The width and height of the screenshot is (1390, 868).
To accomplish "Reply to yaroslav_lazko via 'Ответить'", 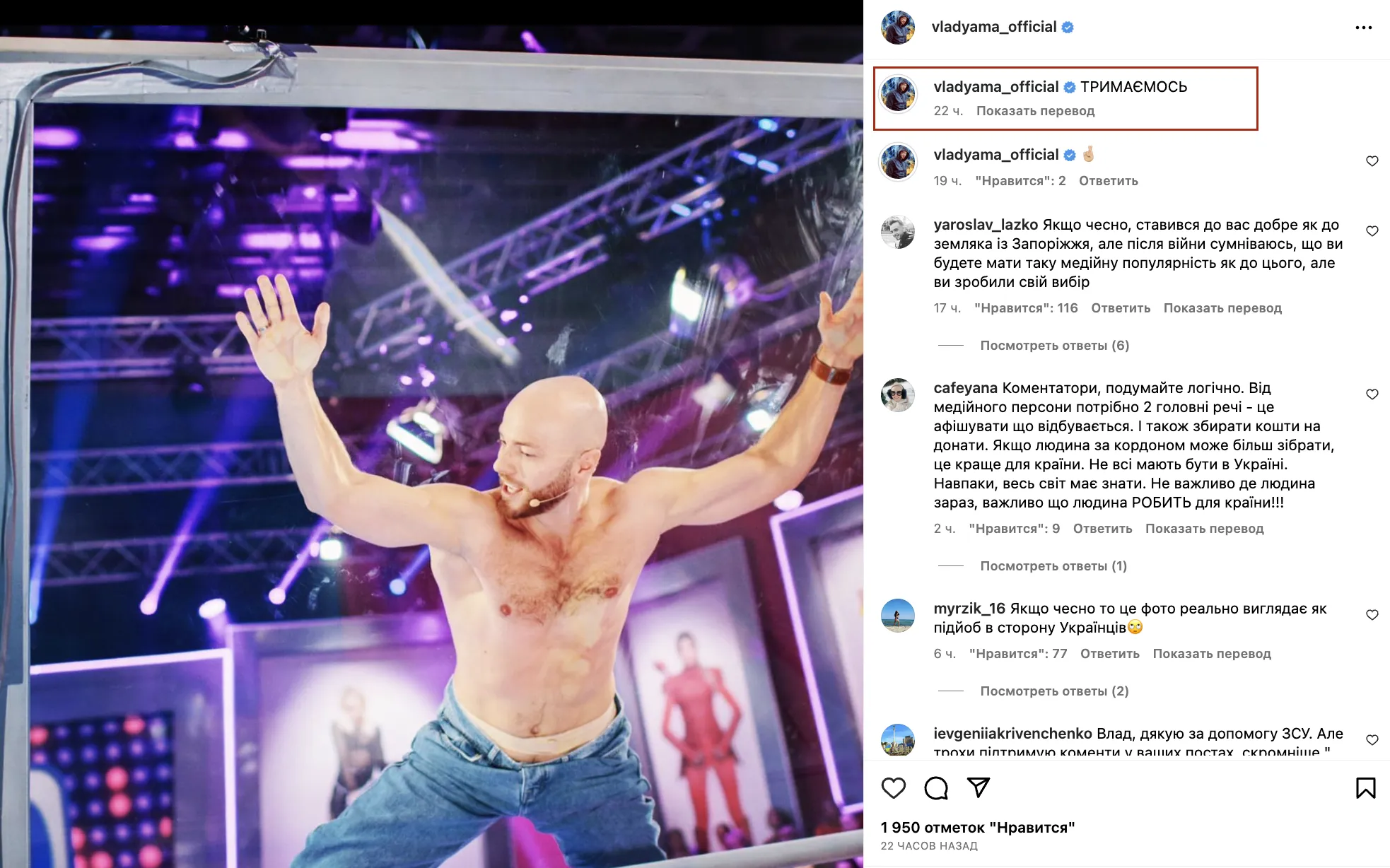I will 1121,308.
